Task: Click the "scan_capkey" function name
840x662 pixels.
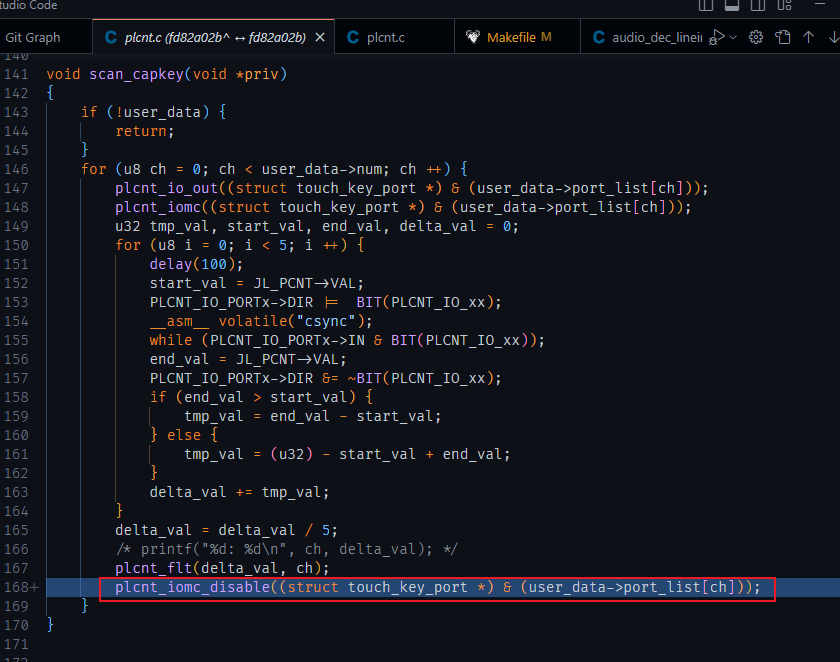Action: [x=137, y=74]
